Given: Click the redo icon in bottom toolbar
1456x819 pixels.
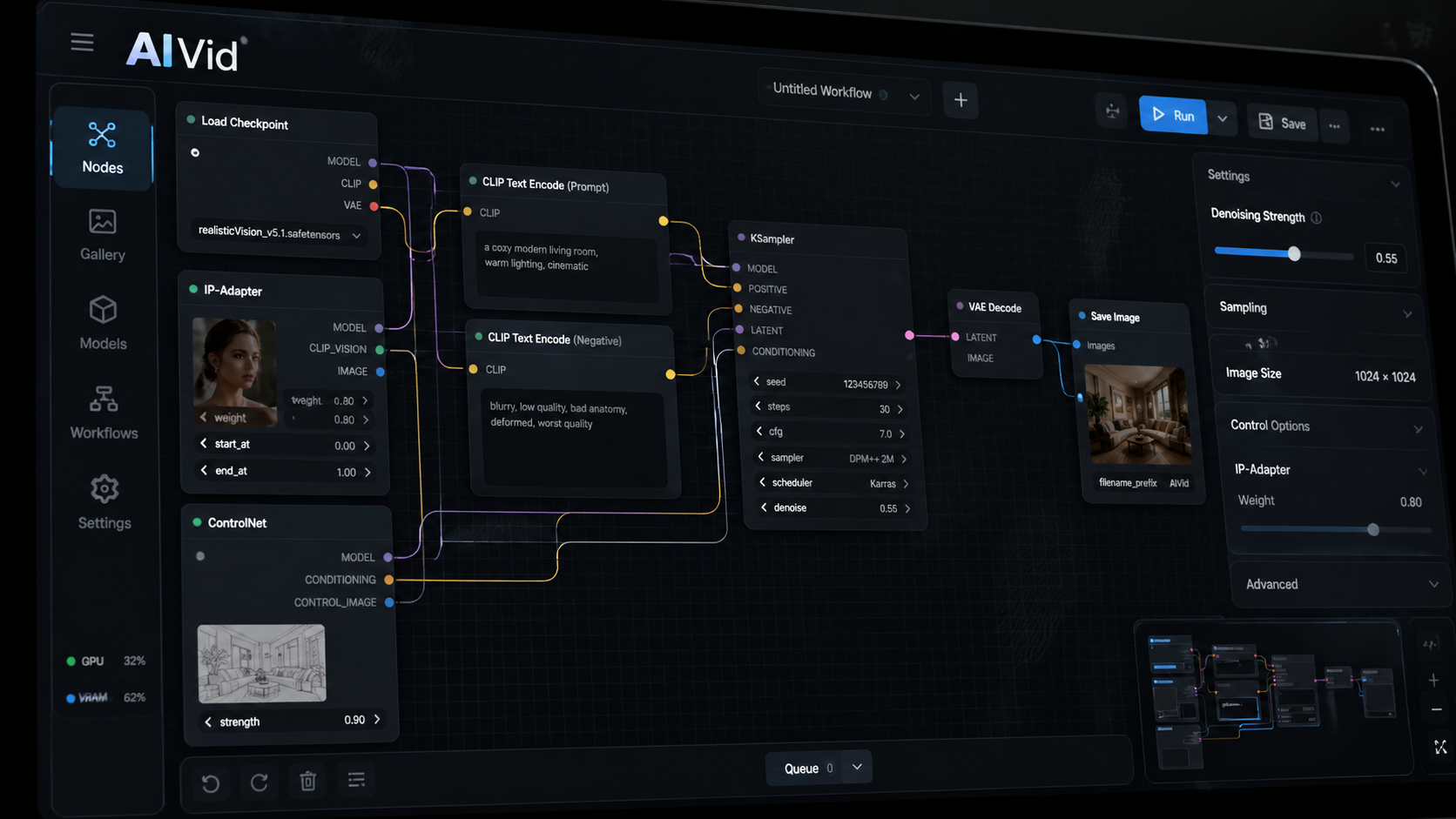Looking at the screenshot, I should tap(260, 782).
